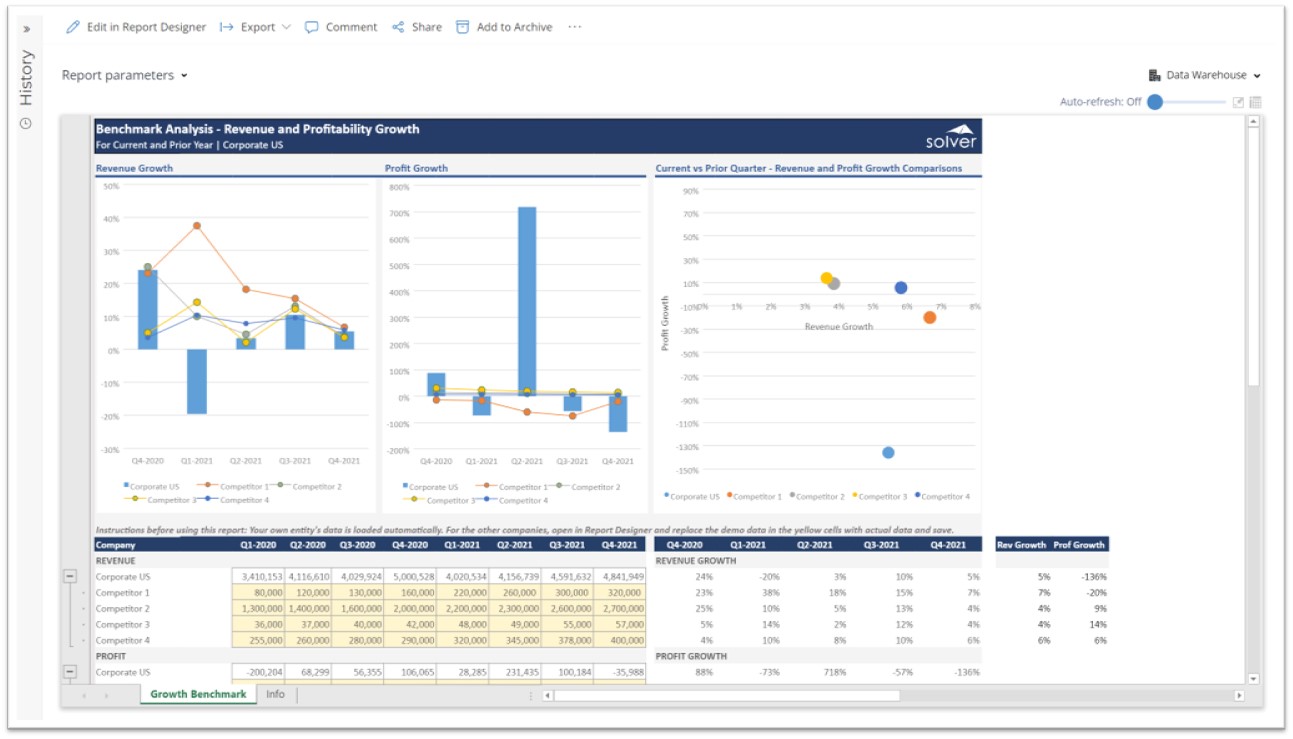Click the grid view icon near auto-refresh
Screen dimensions: 1293x739
(x=1255, y=102)
